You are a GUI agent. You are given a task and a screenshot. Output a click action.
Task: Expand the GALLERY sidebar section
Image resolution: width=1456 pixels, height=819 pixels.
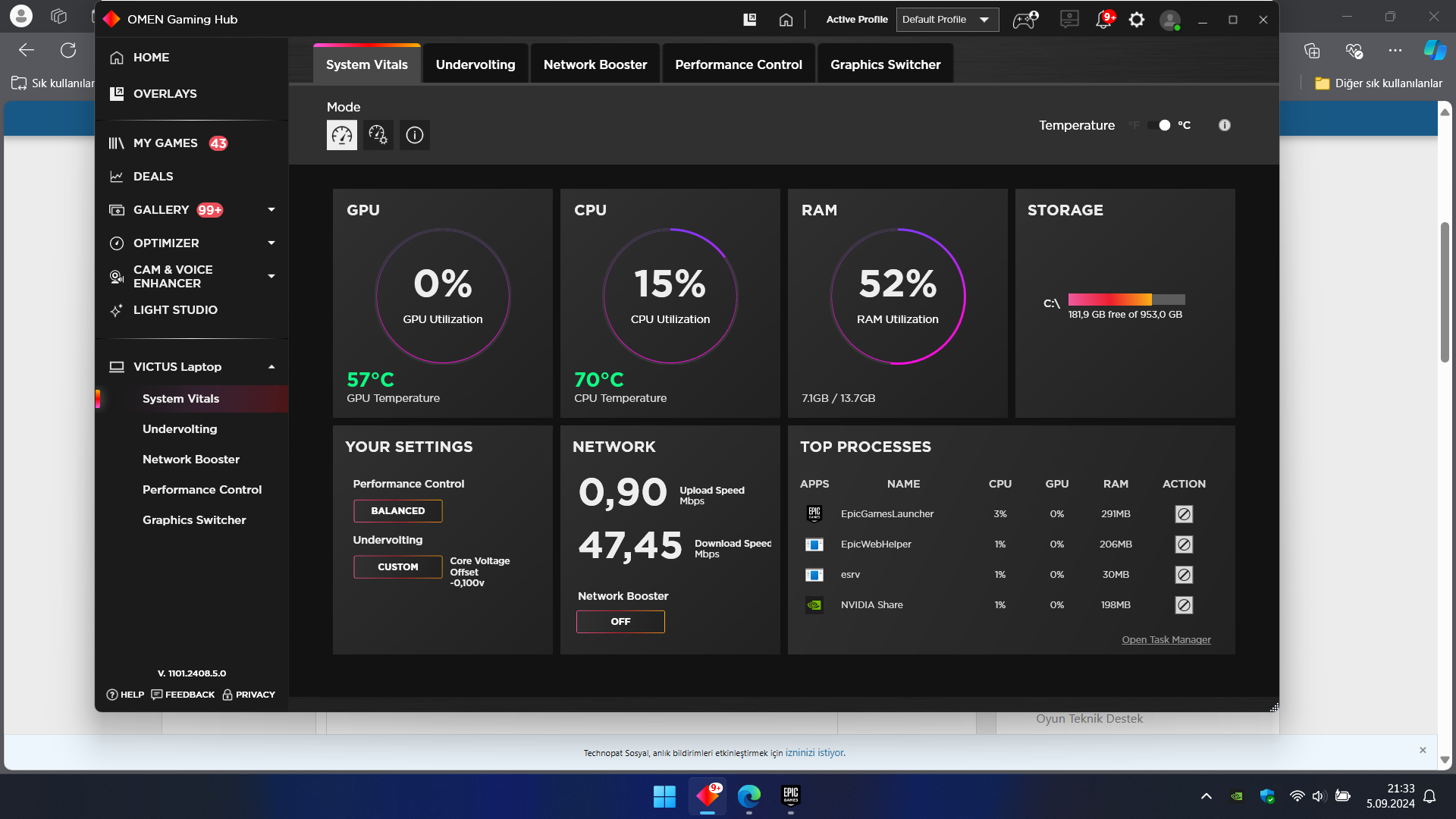click(271, 210)
